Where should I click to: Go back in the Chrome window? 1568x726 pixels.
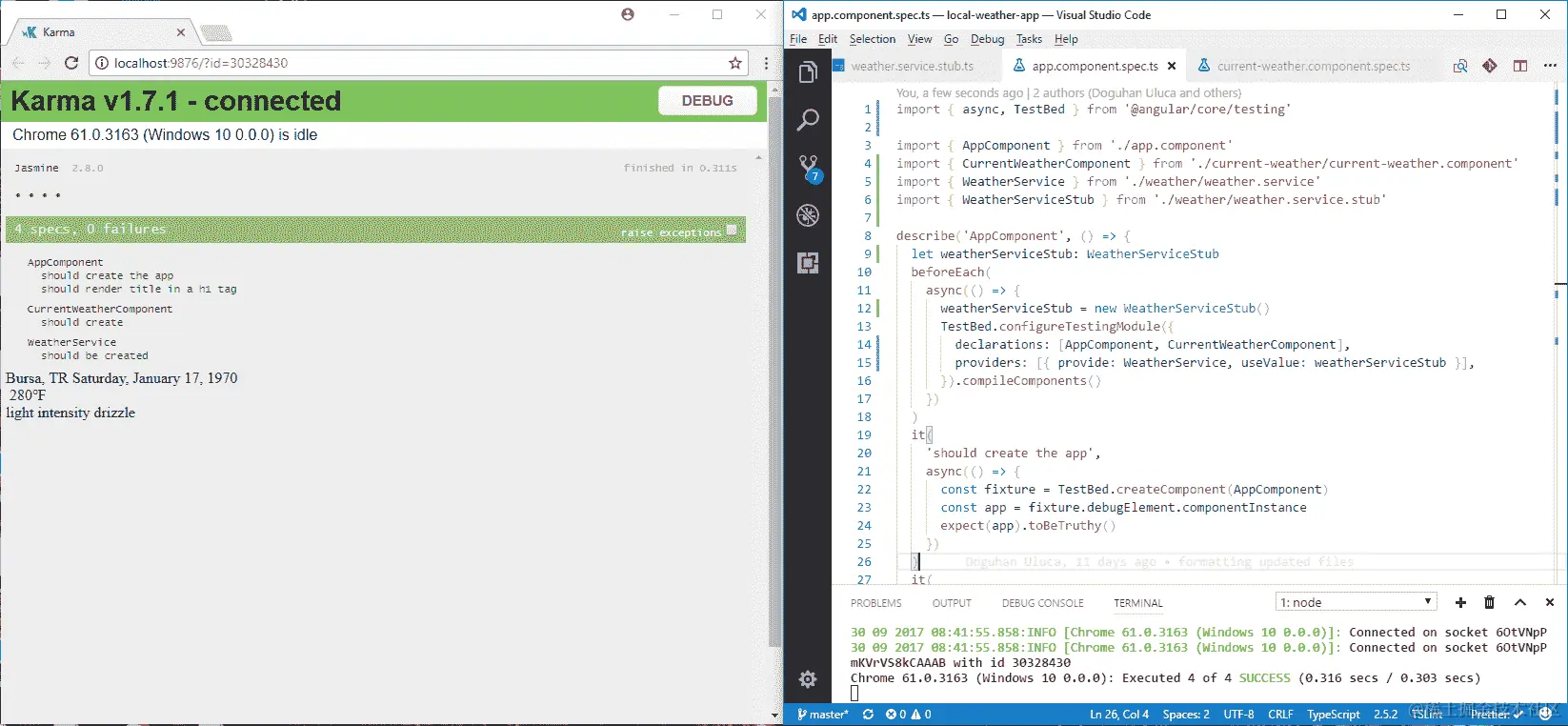point(18,63)
